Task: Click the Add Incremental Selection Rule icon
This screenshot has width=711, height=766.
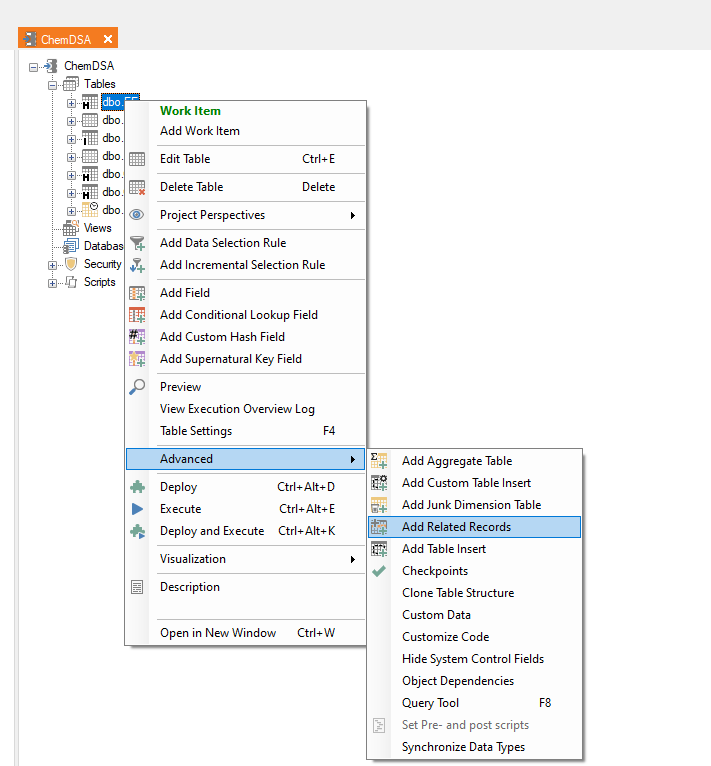Action: point(137,265)
